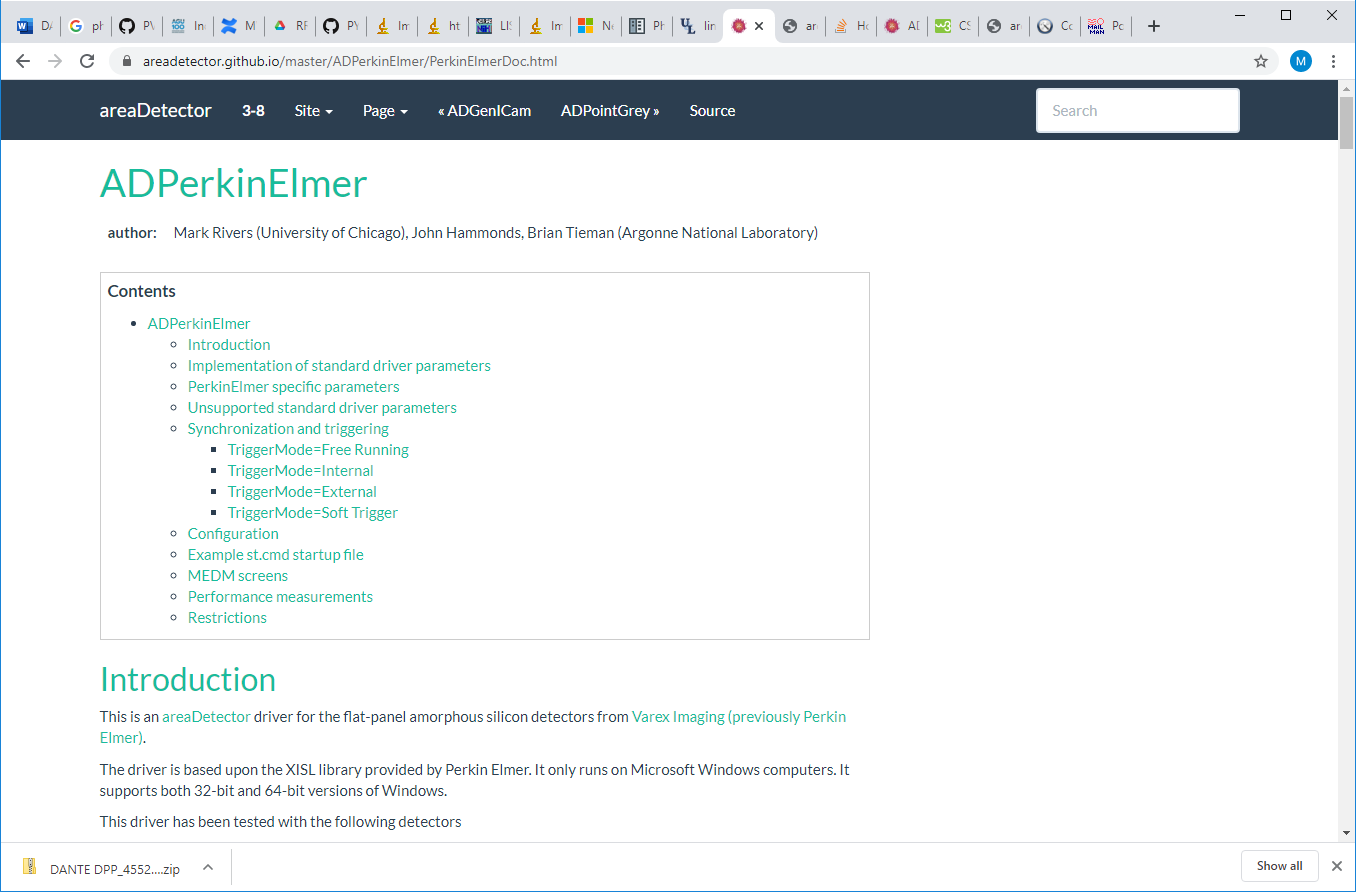Reload the current page
The image size is (1356, 892).
pyautogui.click(x=87, y=61)
